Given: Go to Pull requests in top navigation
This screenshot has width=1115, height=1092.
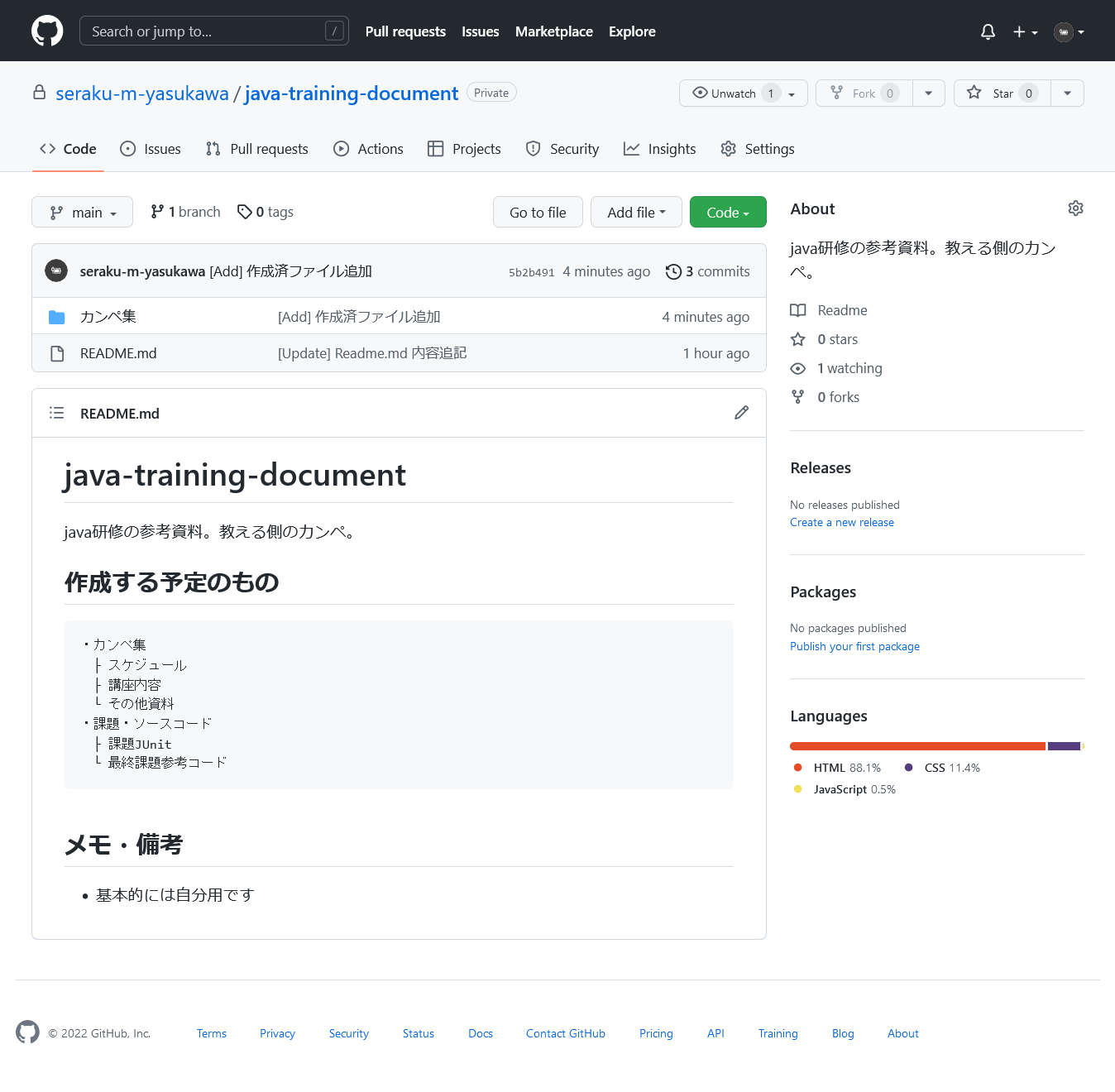Looking at the screenshot, I should pos(405,31).
